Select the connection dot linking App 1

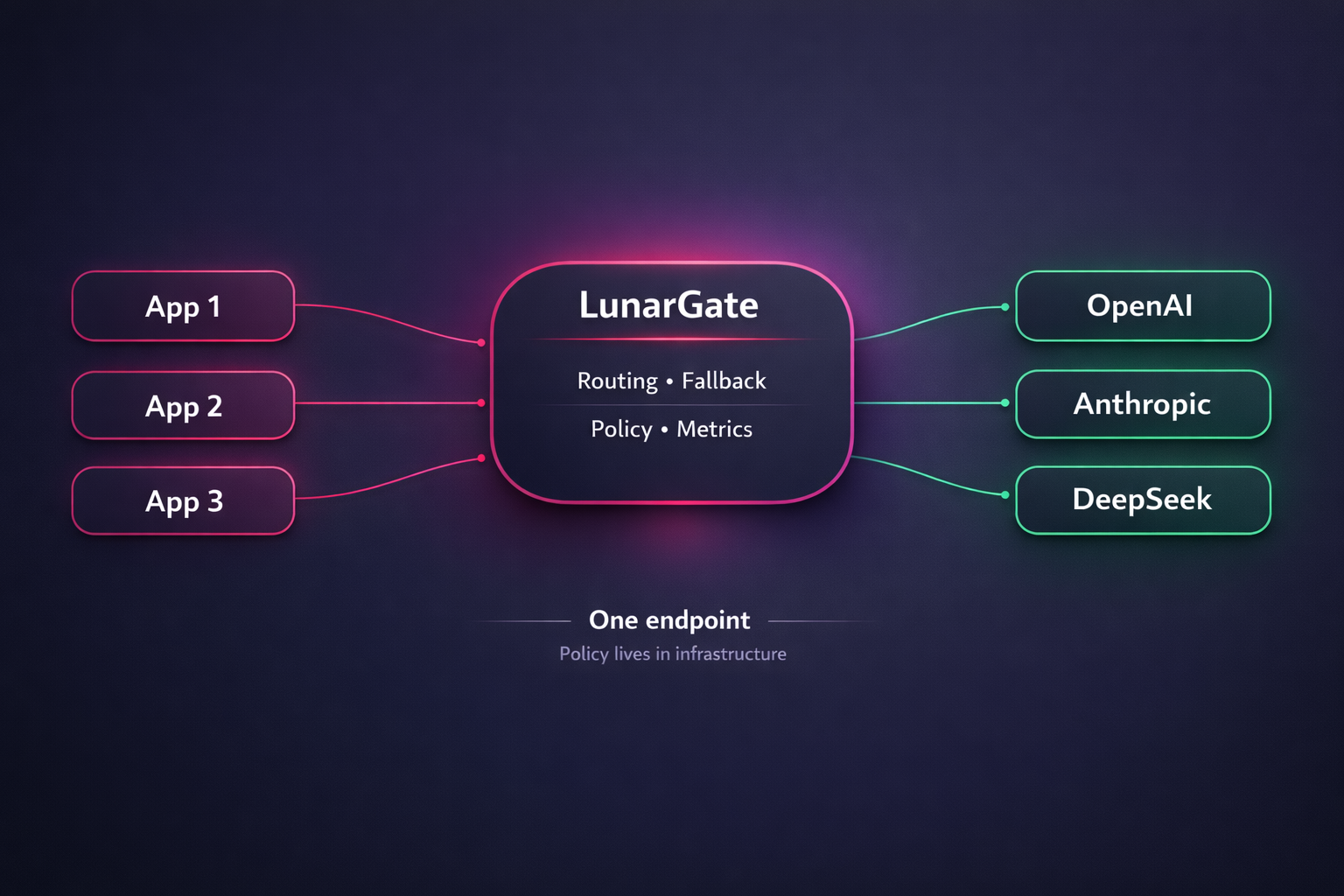click(479, 342)
